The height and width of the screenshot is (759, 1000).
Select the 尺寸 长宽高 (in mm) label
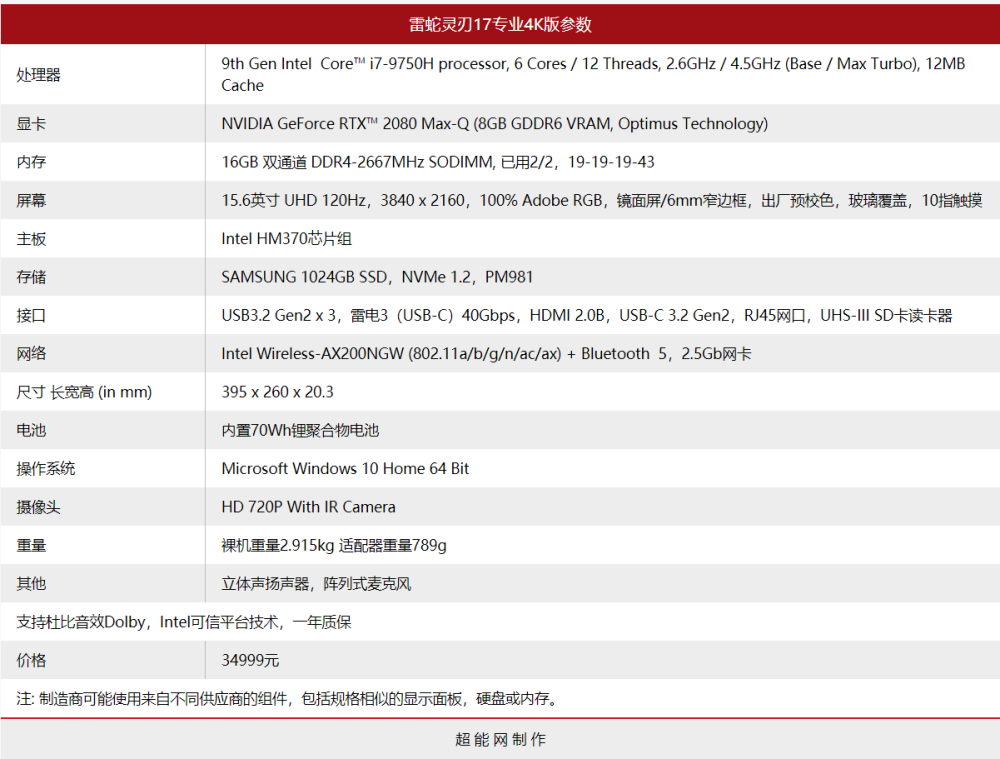coord(84,392)
